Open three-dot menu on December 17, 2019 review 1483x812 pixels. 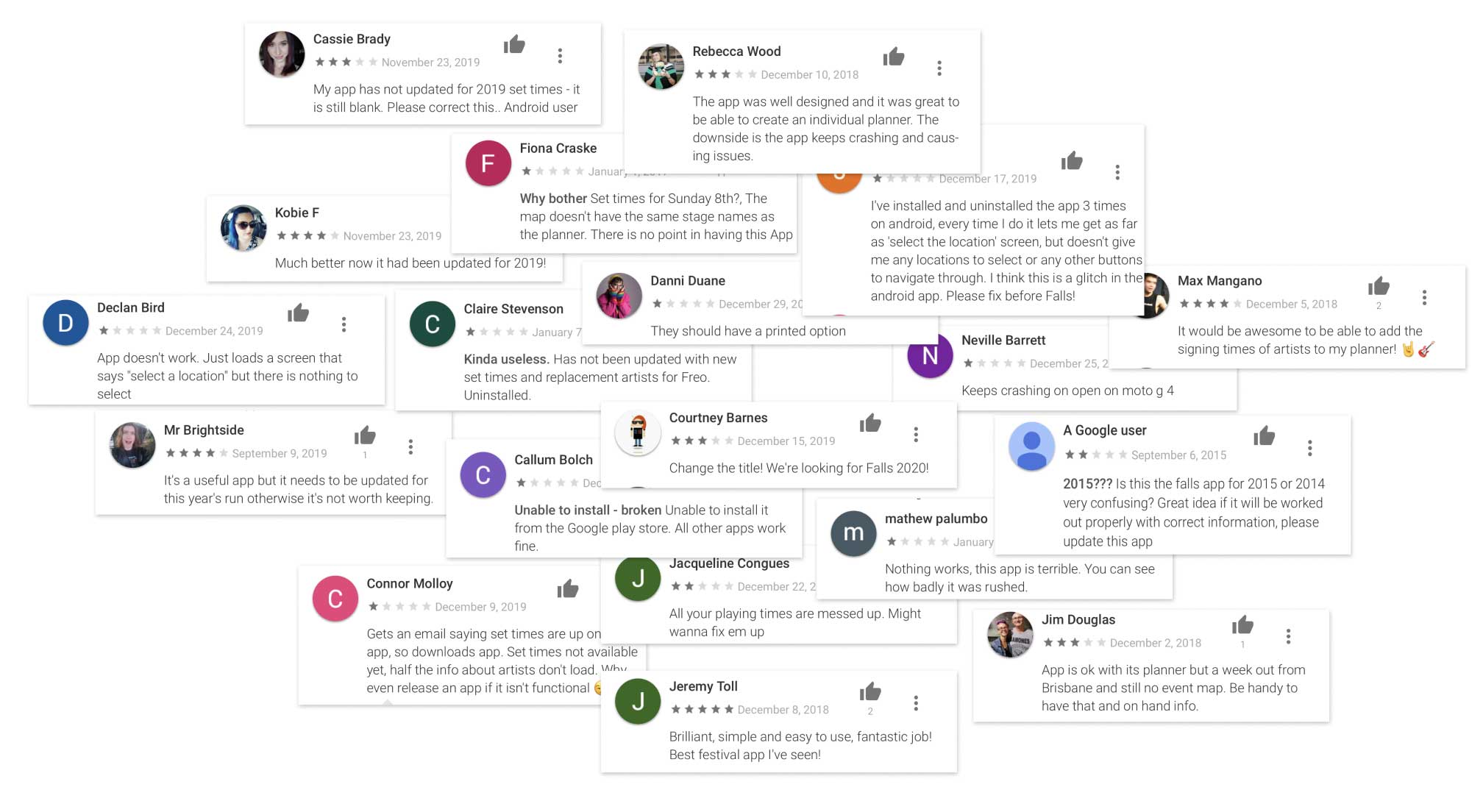point(1117,172)
